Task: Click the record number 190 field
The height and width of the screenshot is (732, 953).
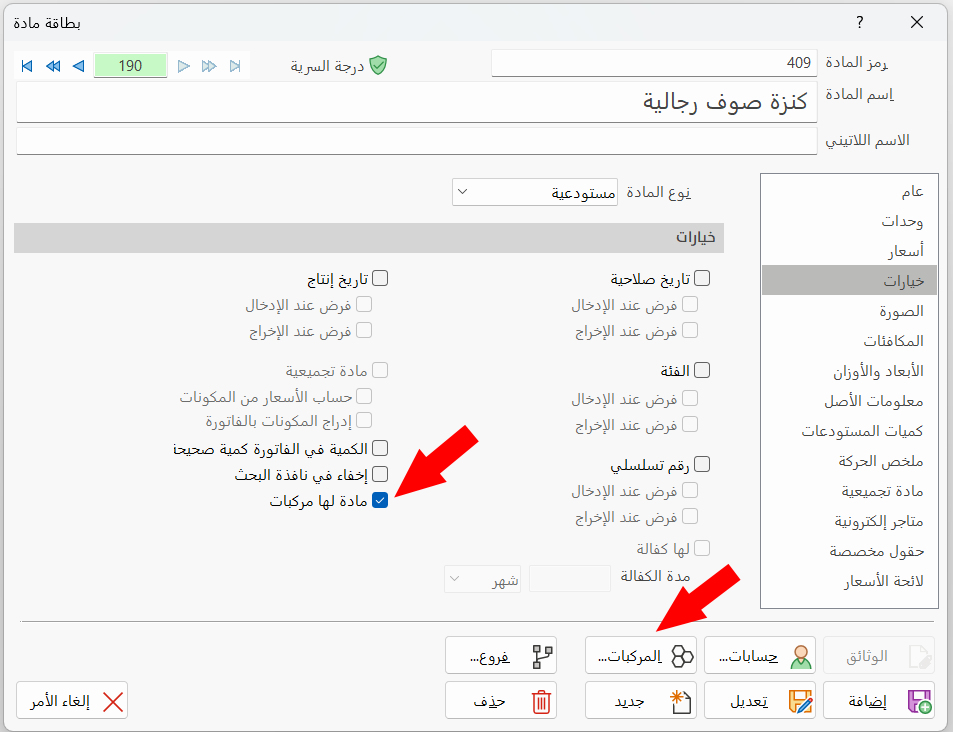Action: [x=130, y=65]
